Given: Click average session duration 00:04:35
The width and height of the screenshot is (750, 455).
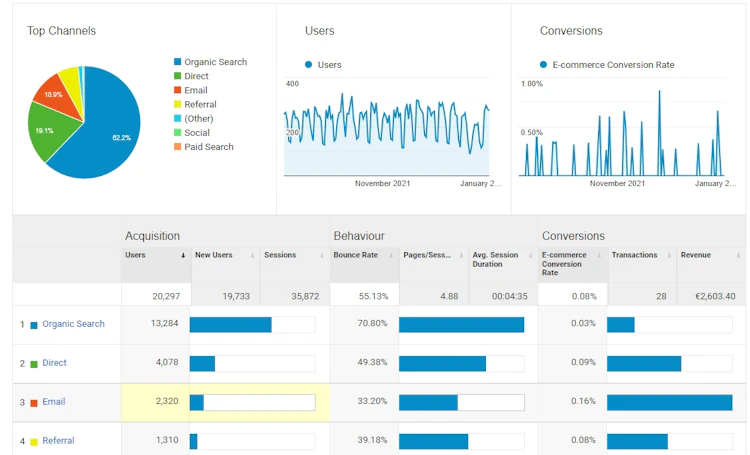Looking at the screenshot, I should pyautogui.click(x=509, y=296).
